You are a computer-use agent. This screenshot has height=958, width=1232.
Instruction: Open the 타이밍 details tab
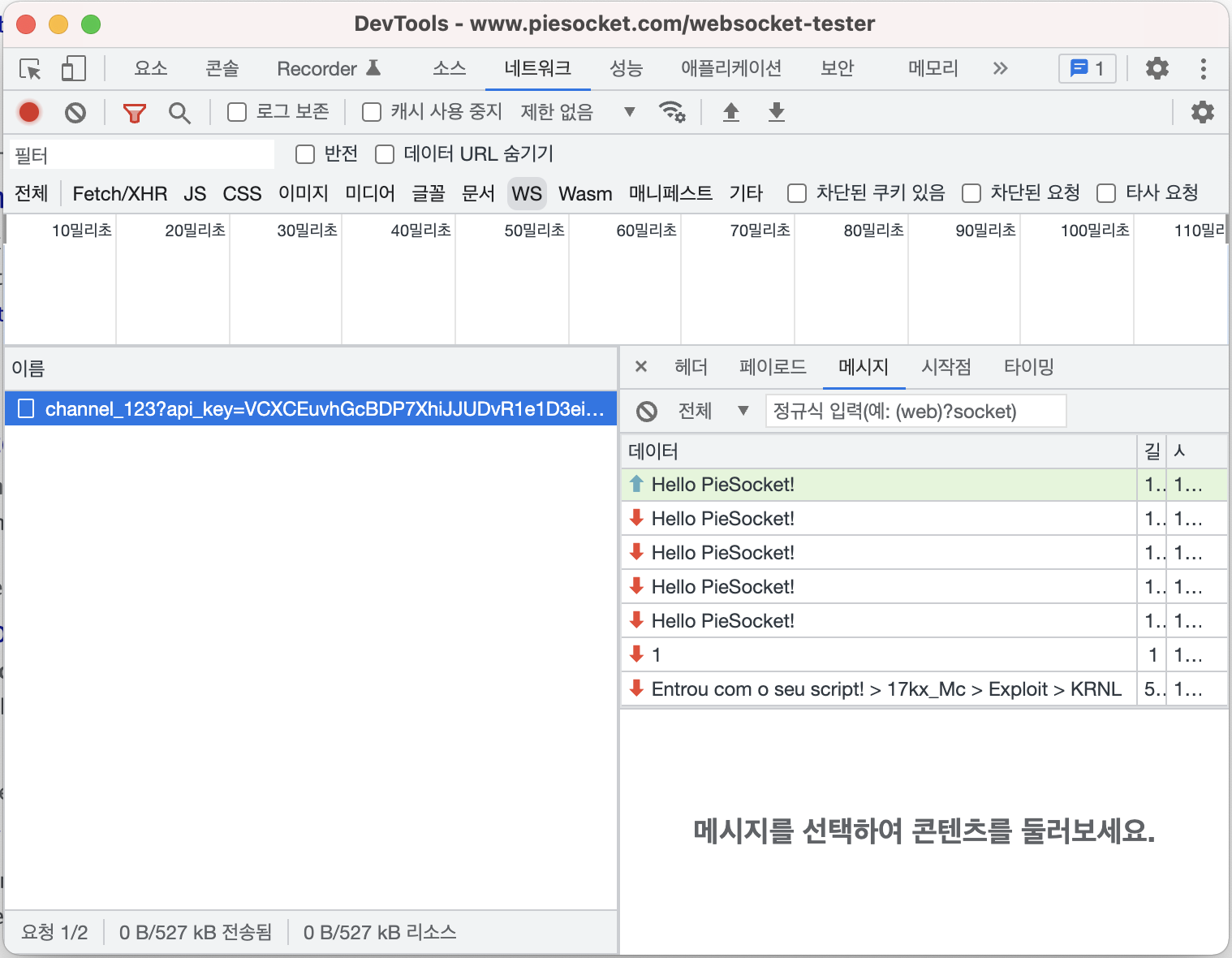click(x=1028, y=367)
